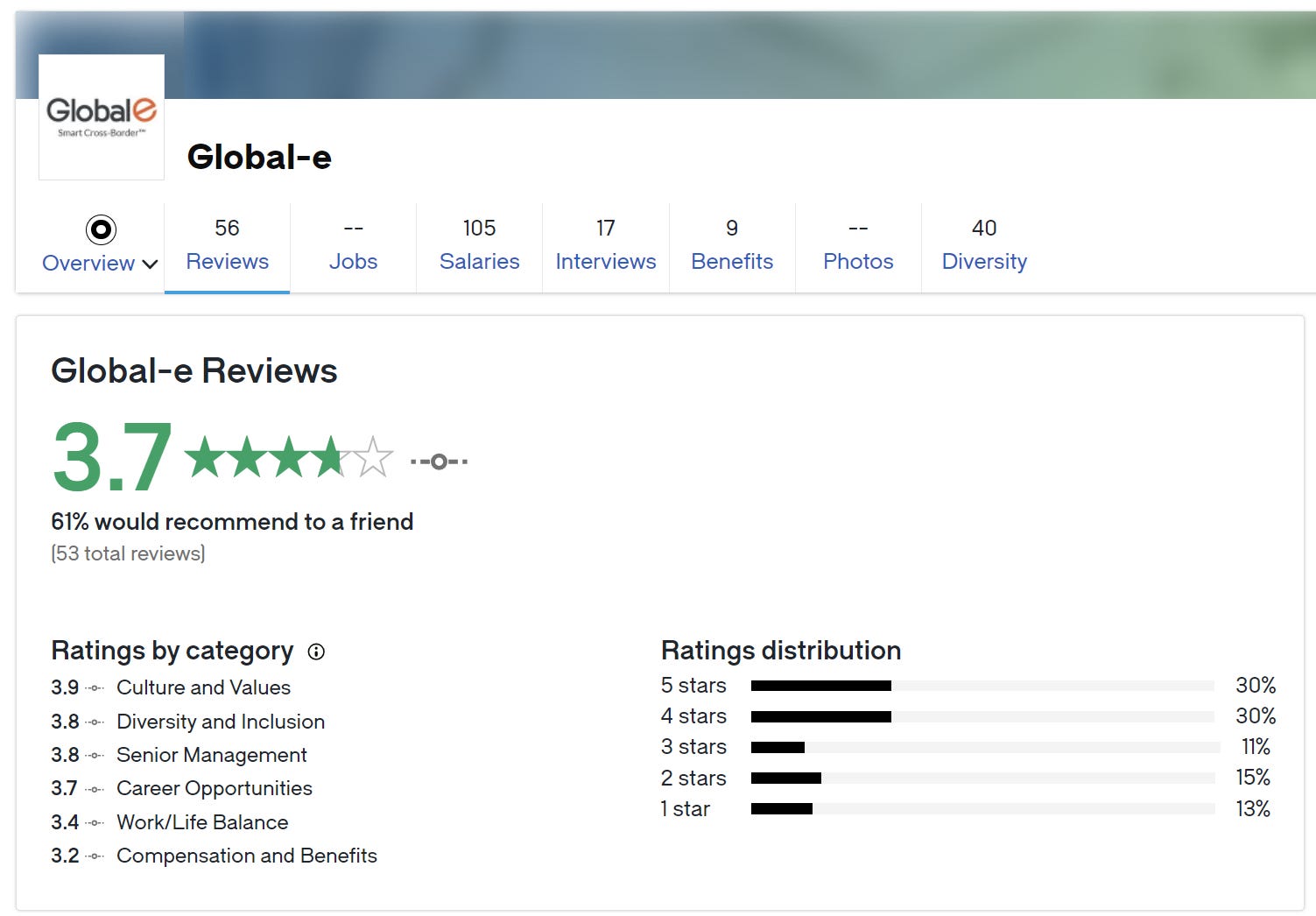Click trend icon next to Work/Life Balance
Image resolution: width=1316 pixels, height=916 pixels.
click(x=95, y=823)
